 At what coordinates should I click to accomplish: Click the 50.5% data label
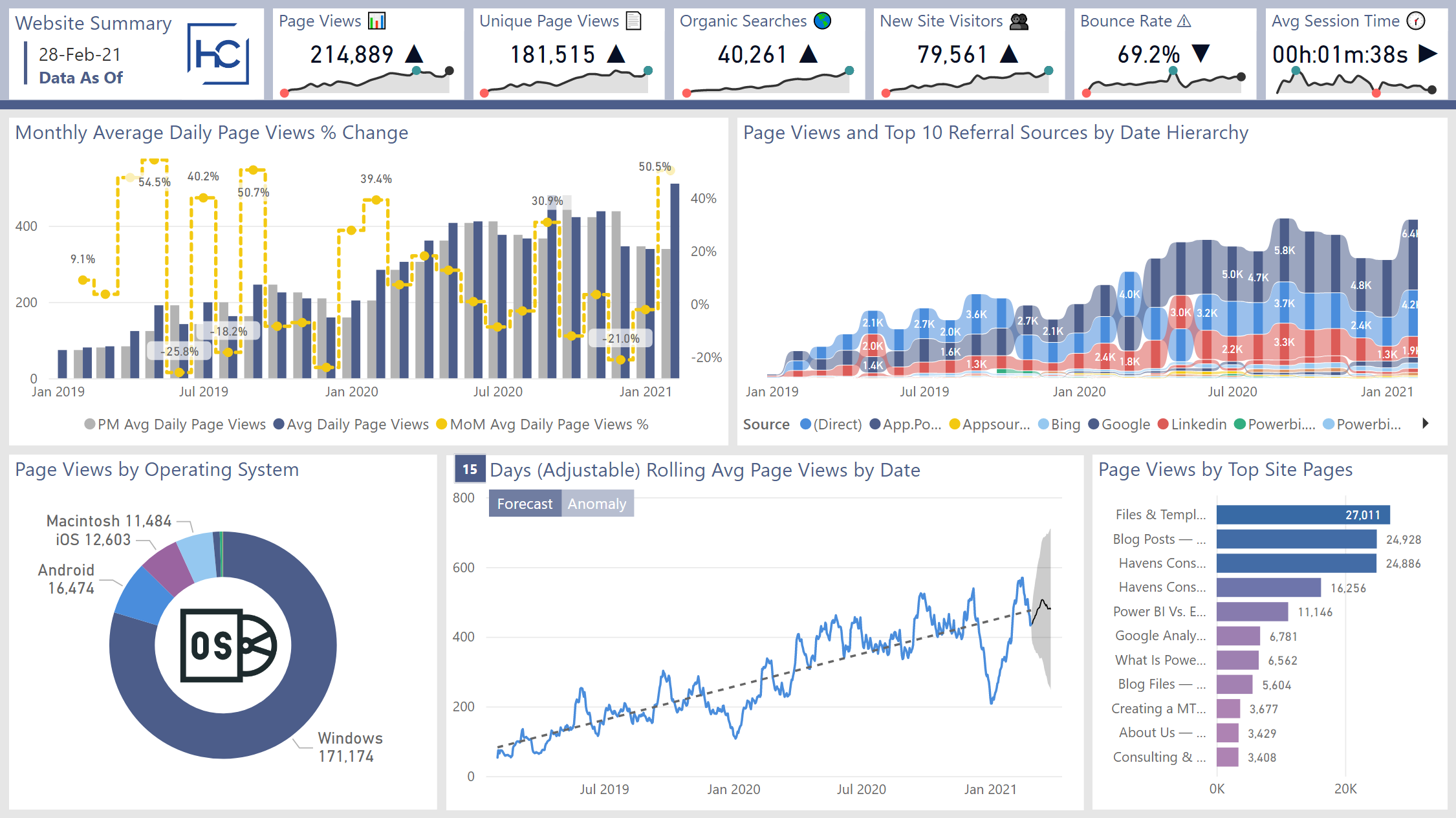(655, 167)
